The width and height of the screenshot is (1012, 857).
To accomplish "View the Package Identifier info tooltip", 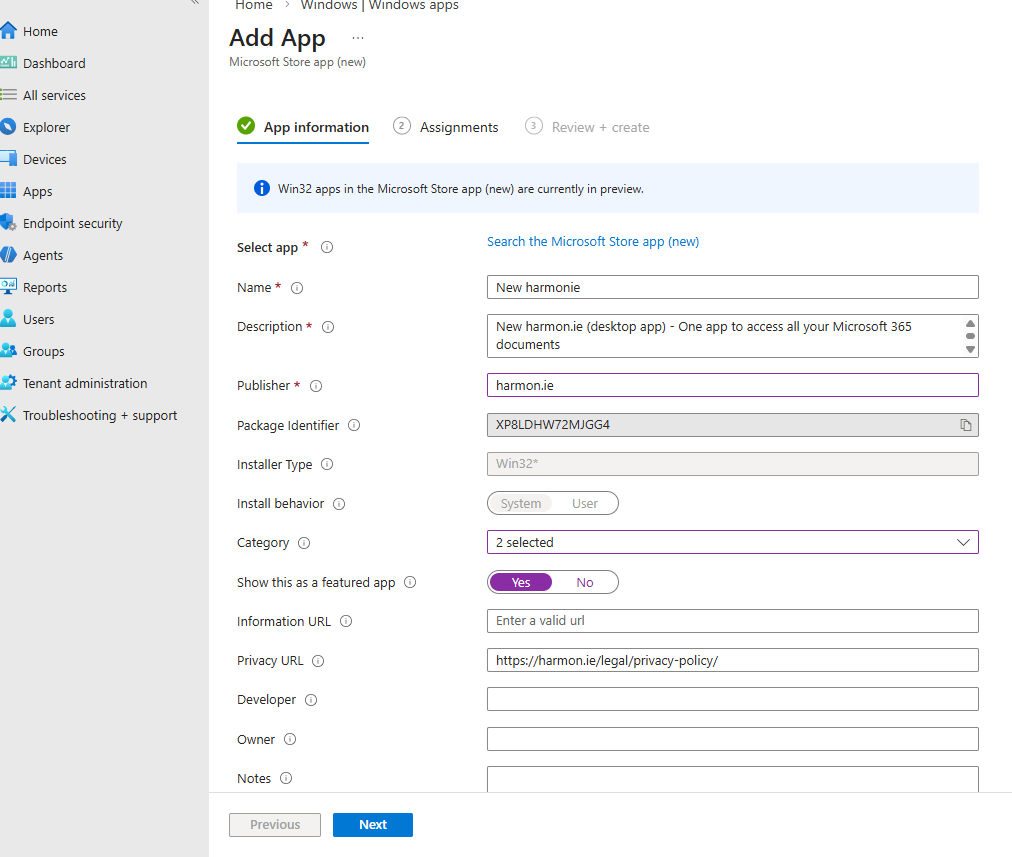I will (x=353, y=424).
